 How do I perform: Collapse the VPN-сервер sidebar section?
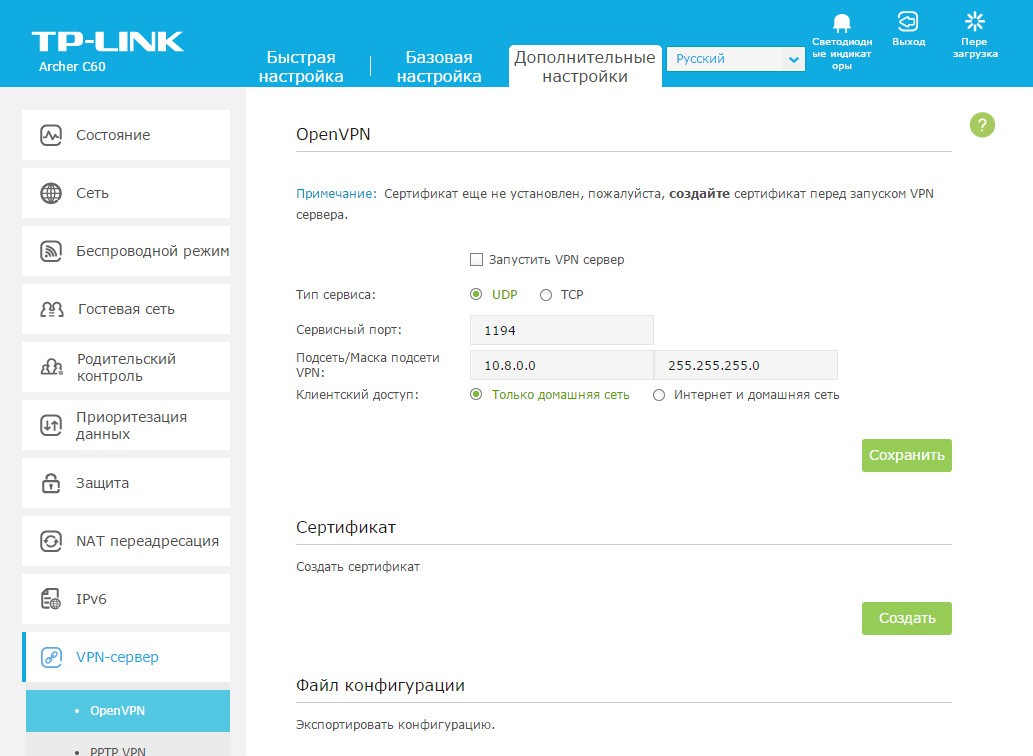(126, 657)
